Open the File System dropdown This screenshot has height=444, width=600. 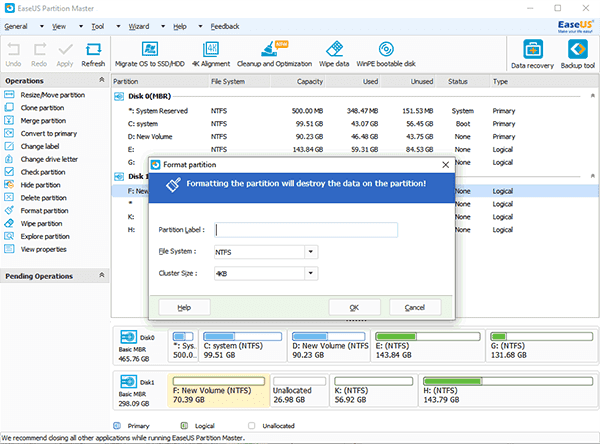tap(311, 252)
